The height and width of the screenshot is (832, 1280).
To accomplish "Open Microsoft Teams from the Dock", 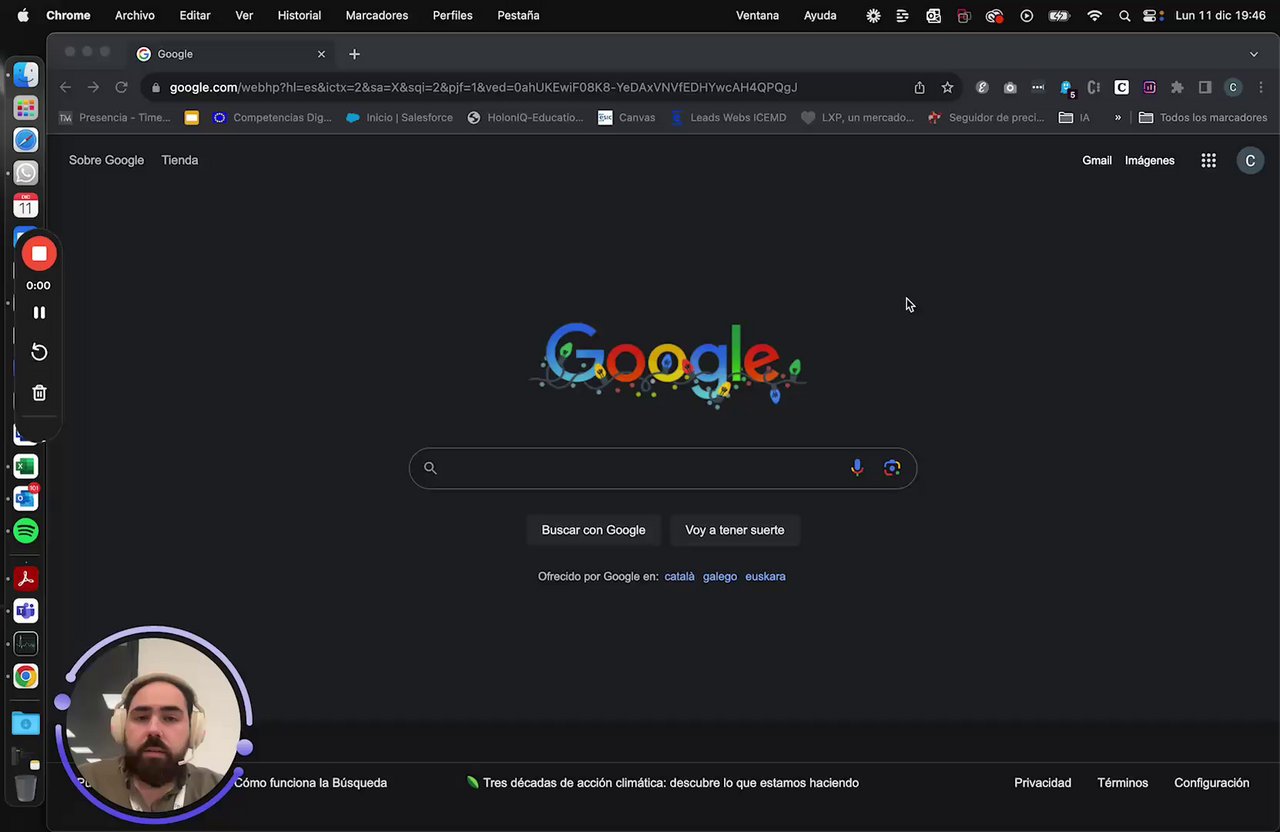I will tap(26, 611).
